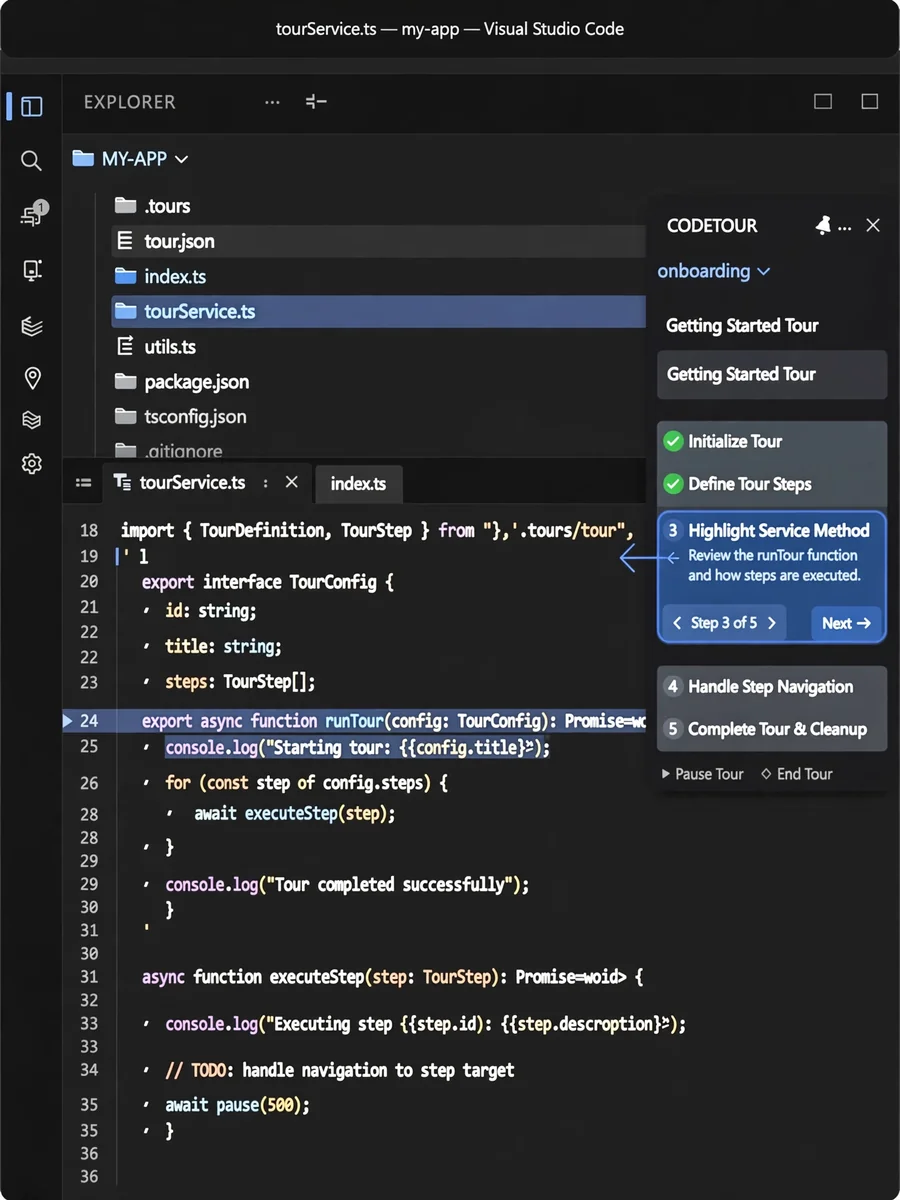Open the location pin view in activity bar
The width and height of the screenshot is (900, 1200).
[x=31, y=378]
